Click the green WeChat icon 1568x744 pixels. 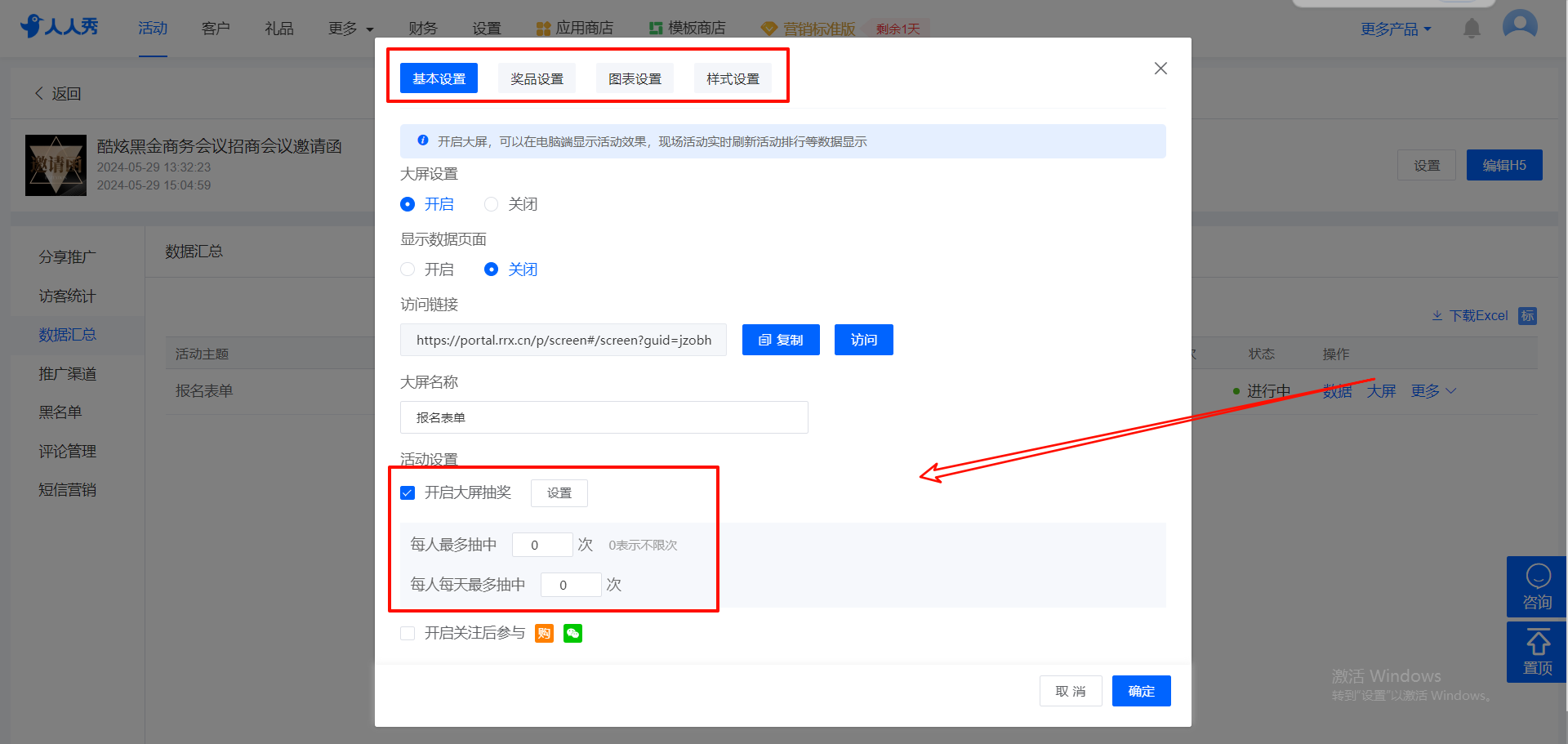[x=573, y=633]
